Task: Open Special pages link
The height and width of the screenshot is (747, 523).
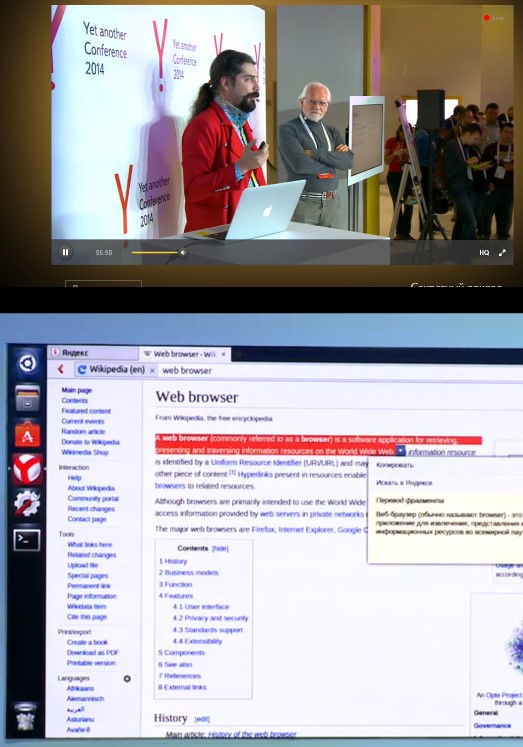Action: [x=88, y=575]
